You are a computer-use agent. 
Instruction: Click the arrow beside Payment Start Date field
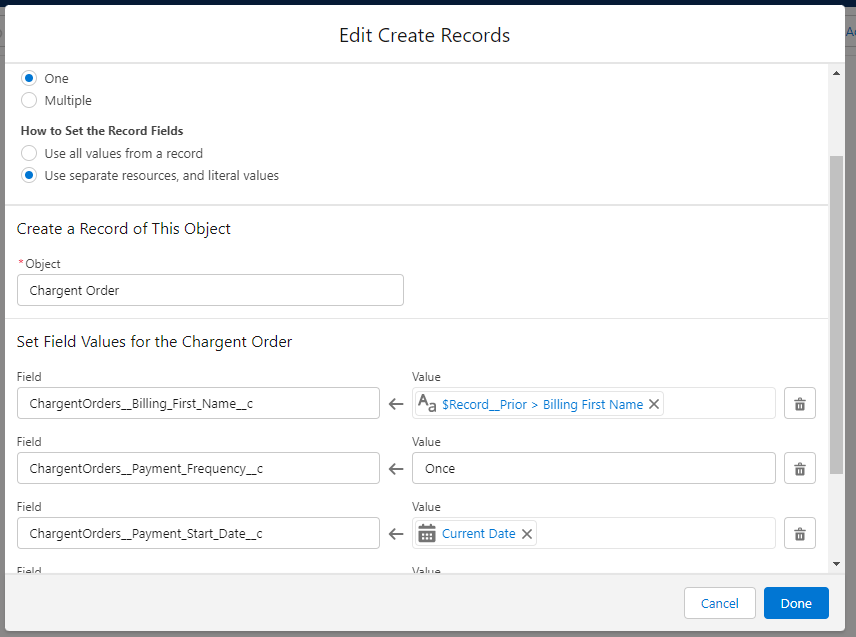395,533
